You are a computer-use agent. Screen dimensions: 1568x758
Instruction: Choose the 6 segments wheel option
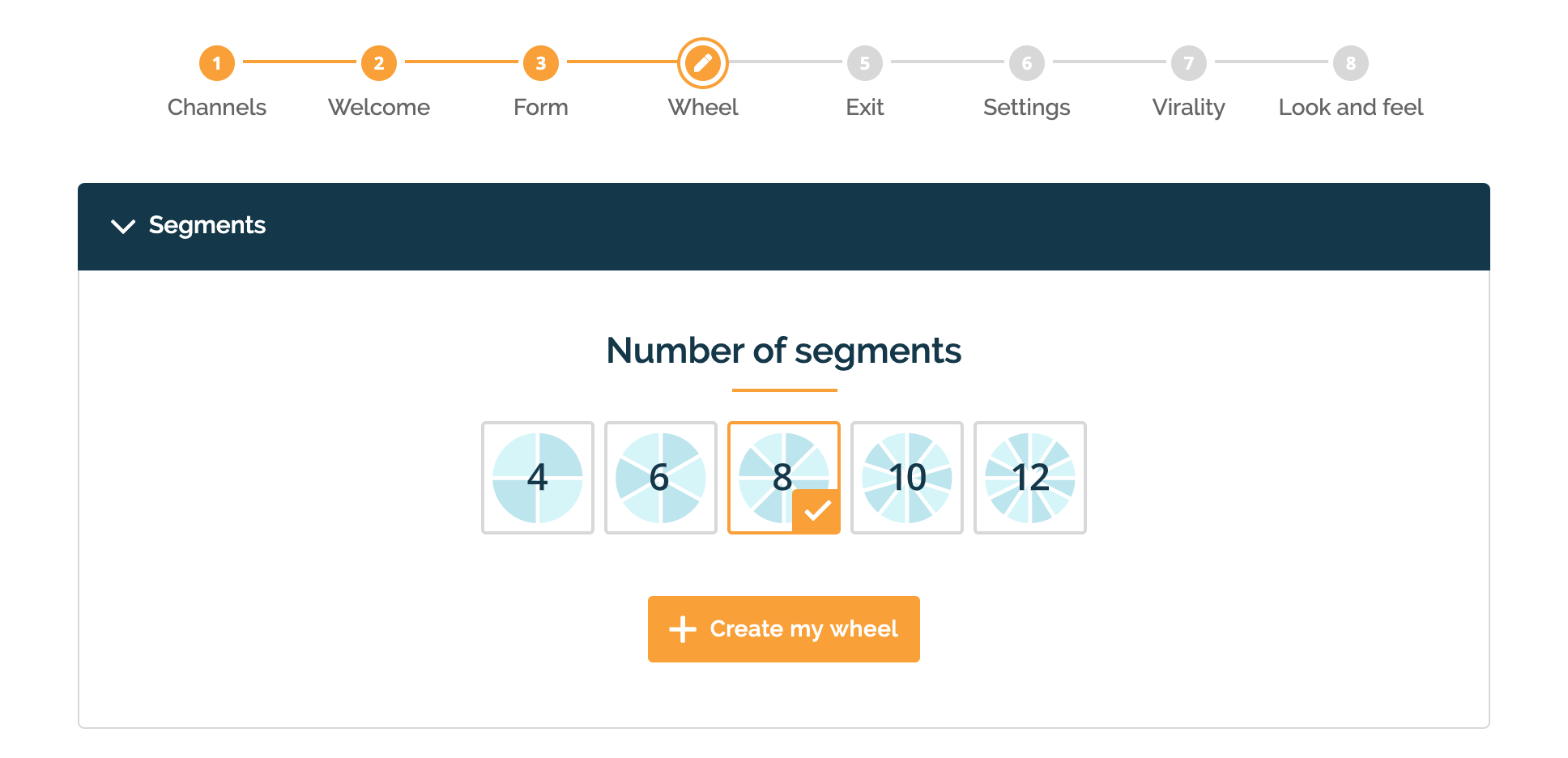(x=661, y=478)
